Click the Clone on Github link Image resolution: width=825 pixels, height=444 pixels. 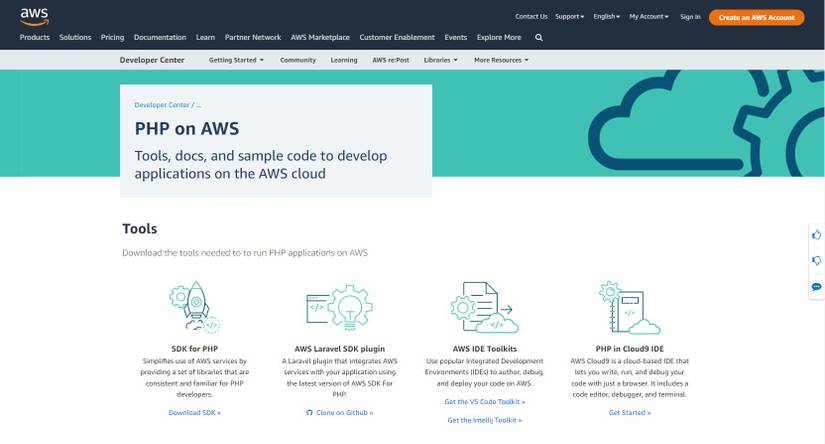tap(345, 413)
